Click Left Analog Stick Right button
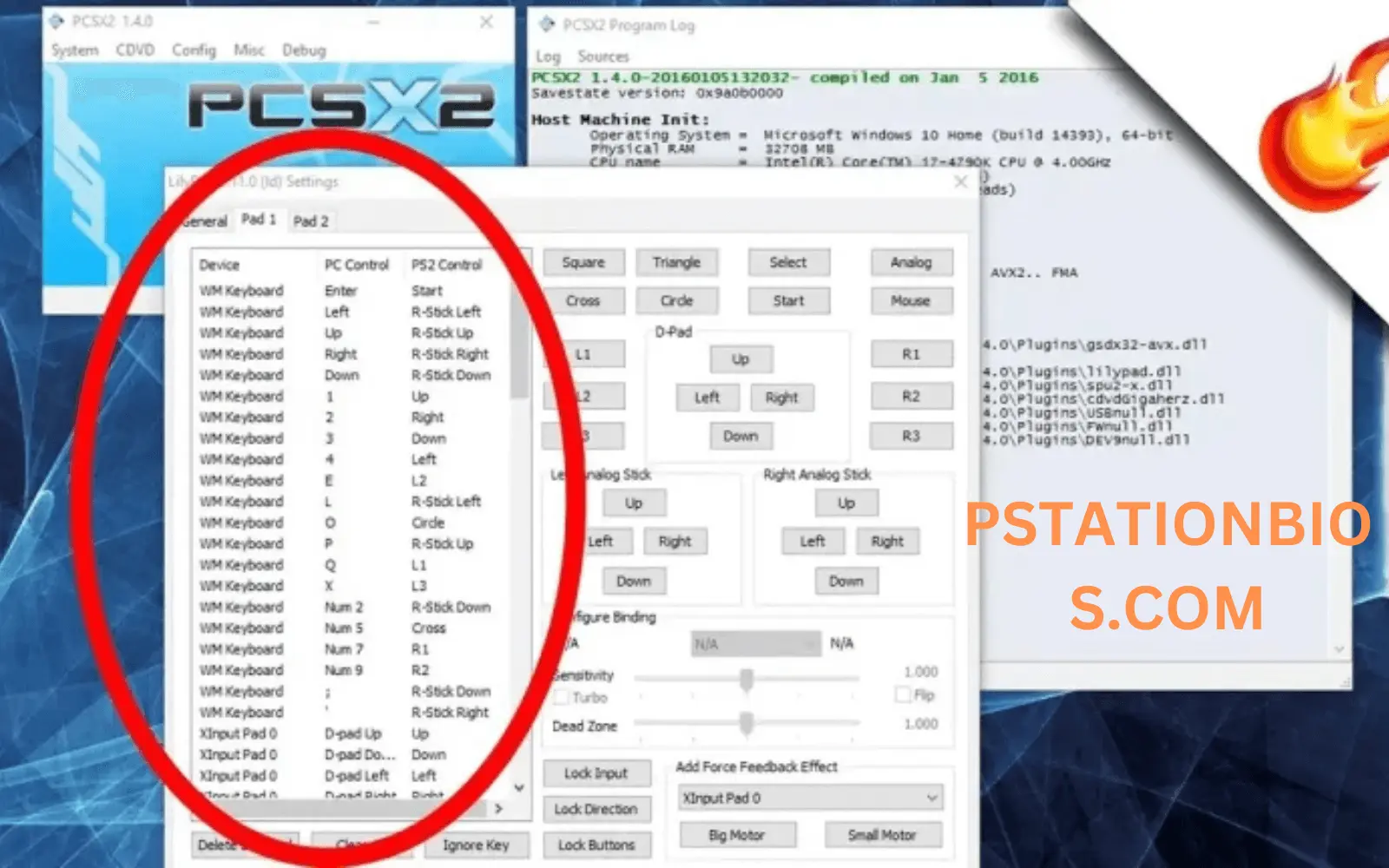This screenshot has width=1389, height=868. (x=675, y=541)
